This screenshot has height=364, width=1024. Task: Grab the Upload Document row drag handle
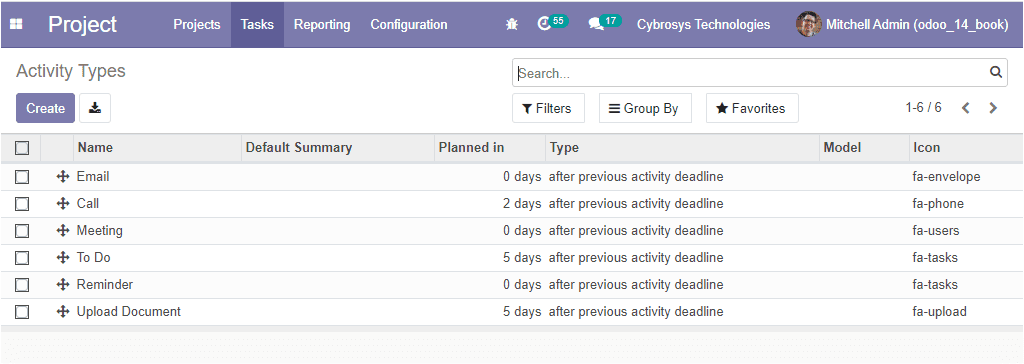(x=63, y=311)
